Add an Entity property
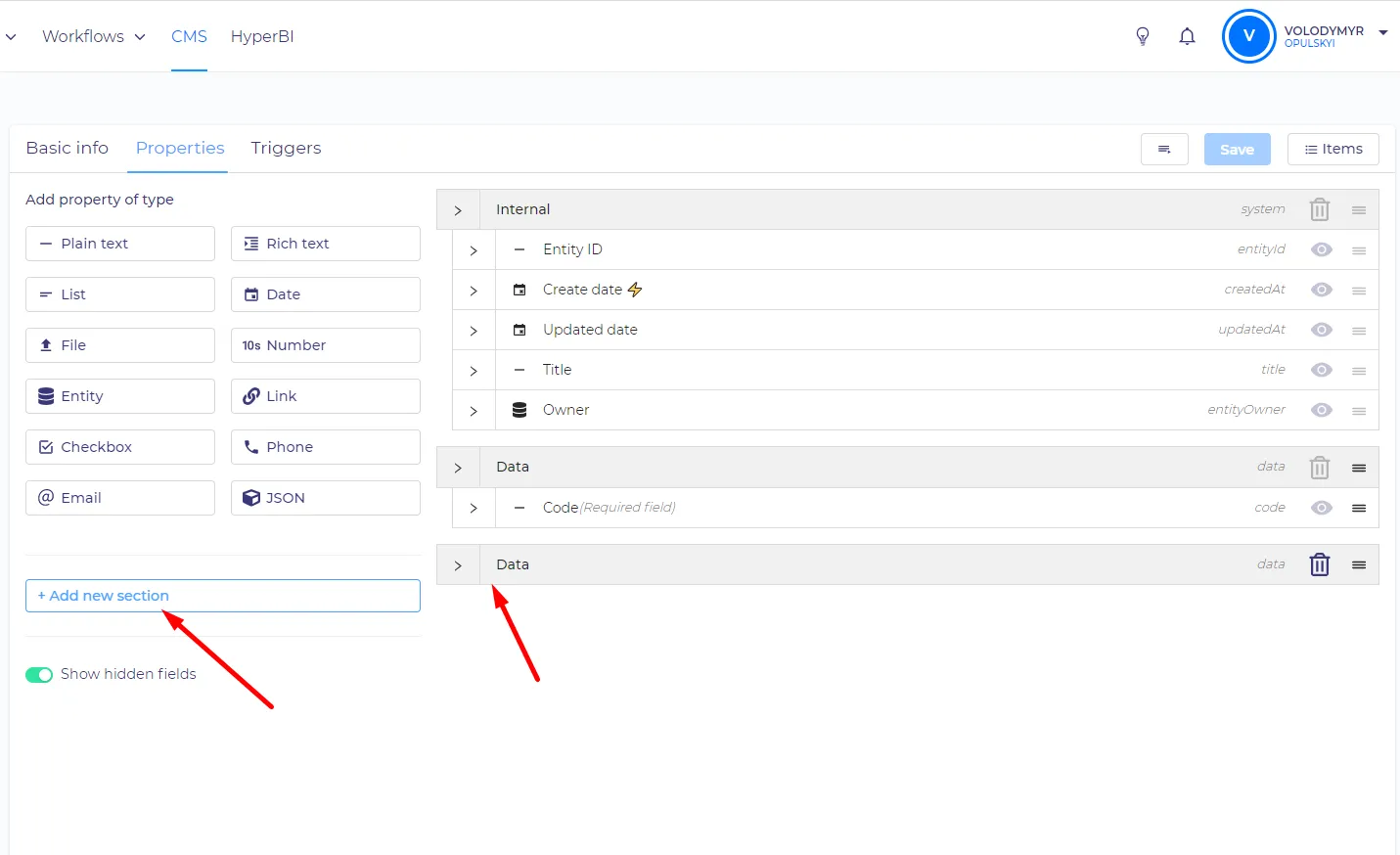 pos(120,396)
